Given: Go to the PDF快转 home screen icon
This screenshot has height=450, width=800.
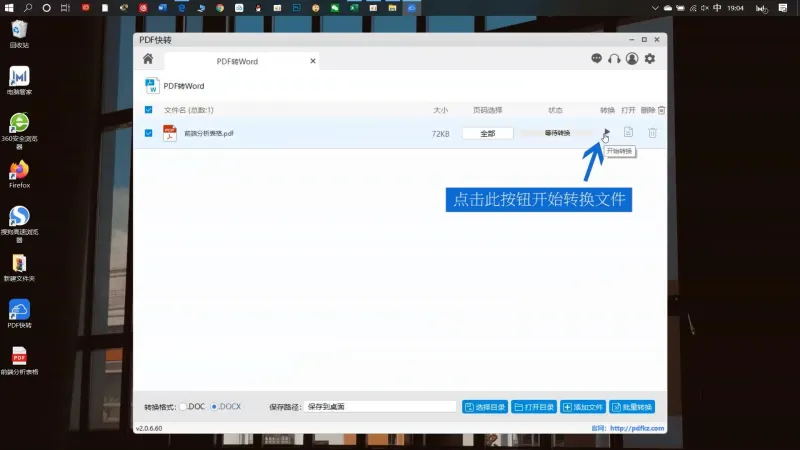Looking at the screenshot, I should coord(148,59).
